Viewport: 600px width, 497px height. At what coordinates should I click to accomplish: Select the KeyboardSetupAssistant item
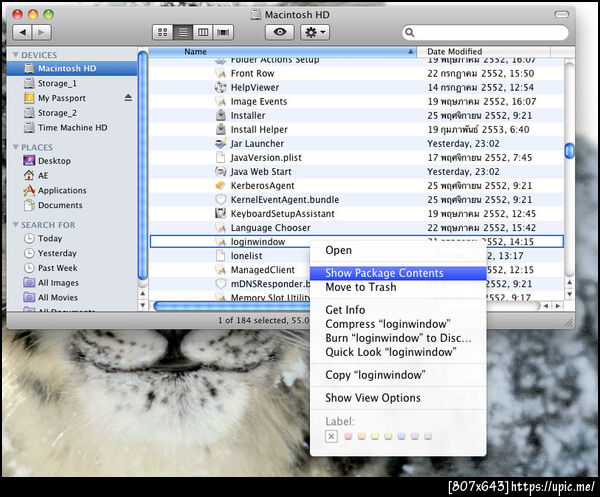point(356,213)
